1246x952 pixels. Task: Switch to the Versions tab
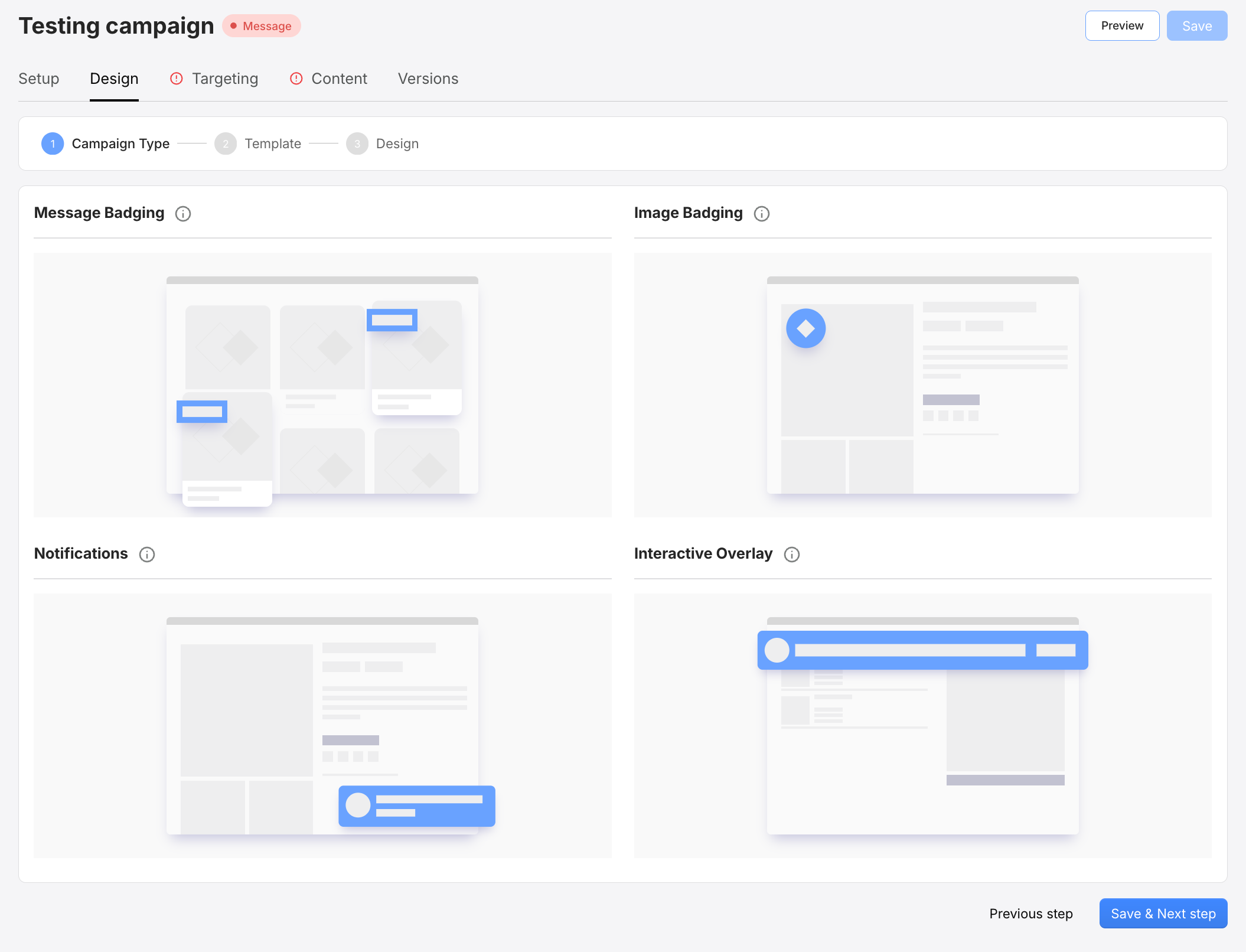click(428, 78)
